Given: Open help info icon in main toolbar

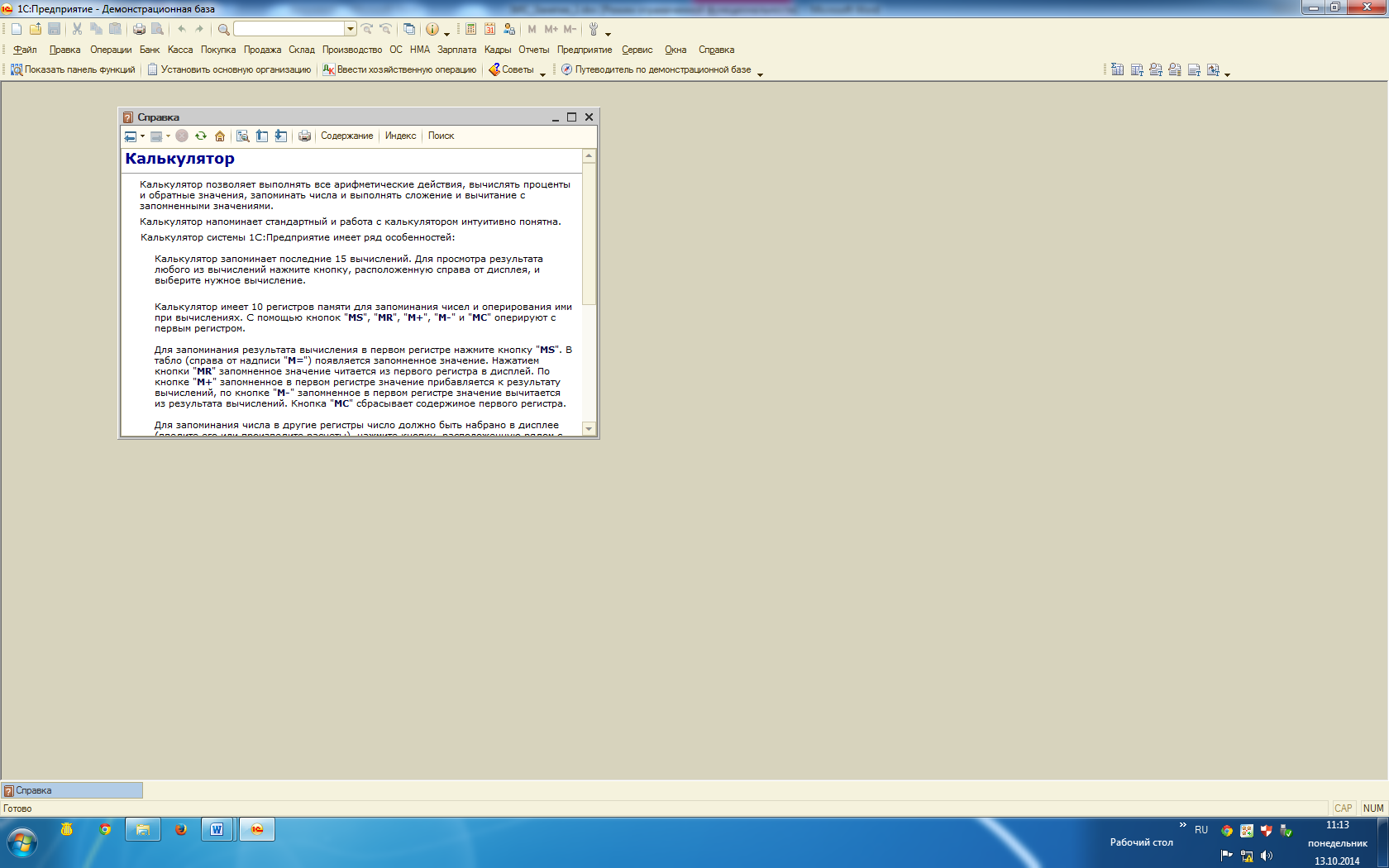Looking at the screenshot, I should (432, 29).
